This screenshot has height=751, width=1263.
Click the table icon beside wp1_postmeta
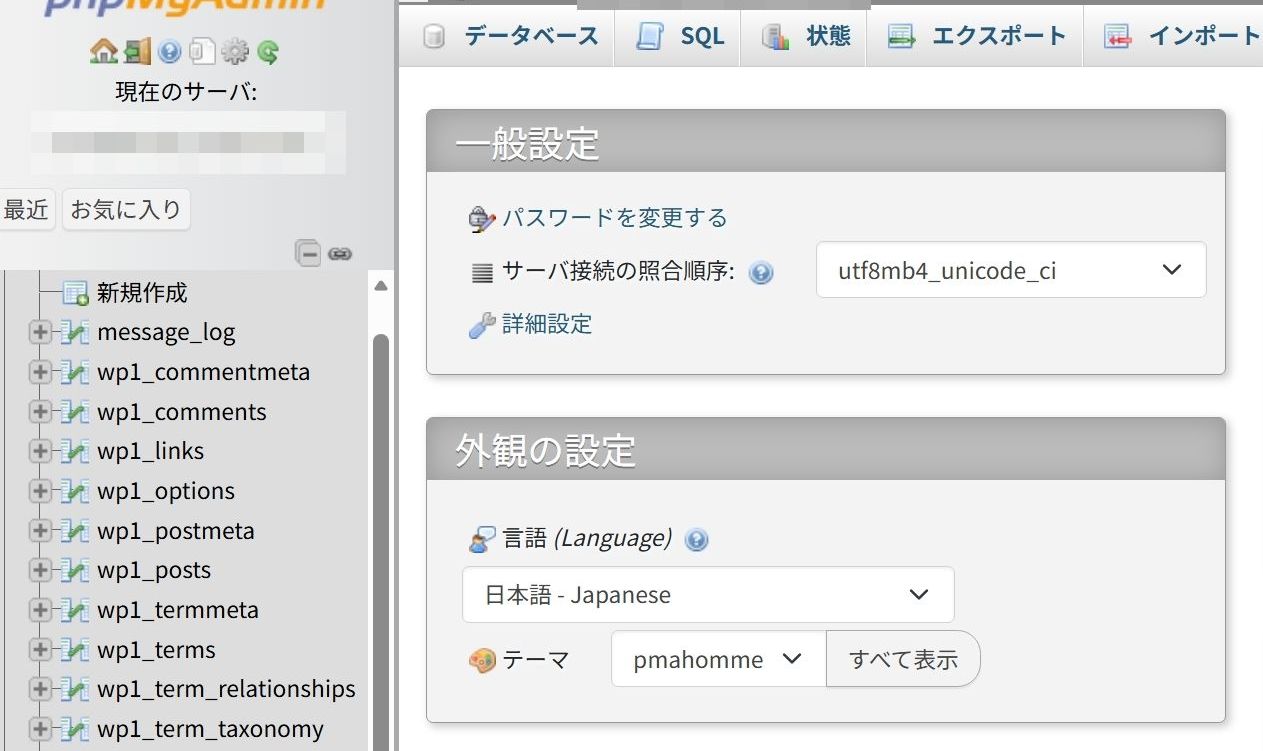(75, 530)
